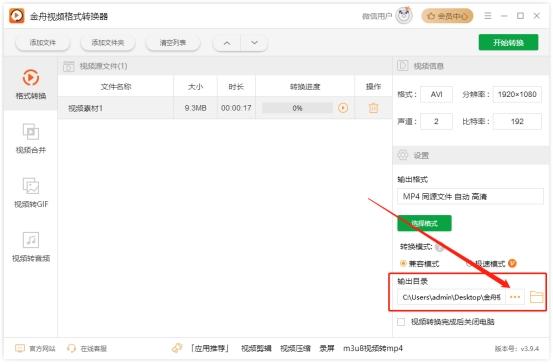Click the 1920×1080 resolution field

(x=517, y=95)
